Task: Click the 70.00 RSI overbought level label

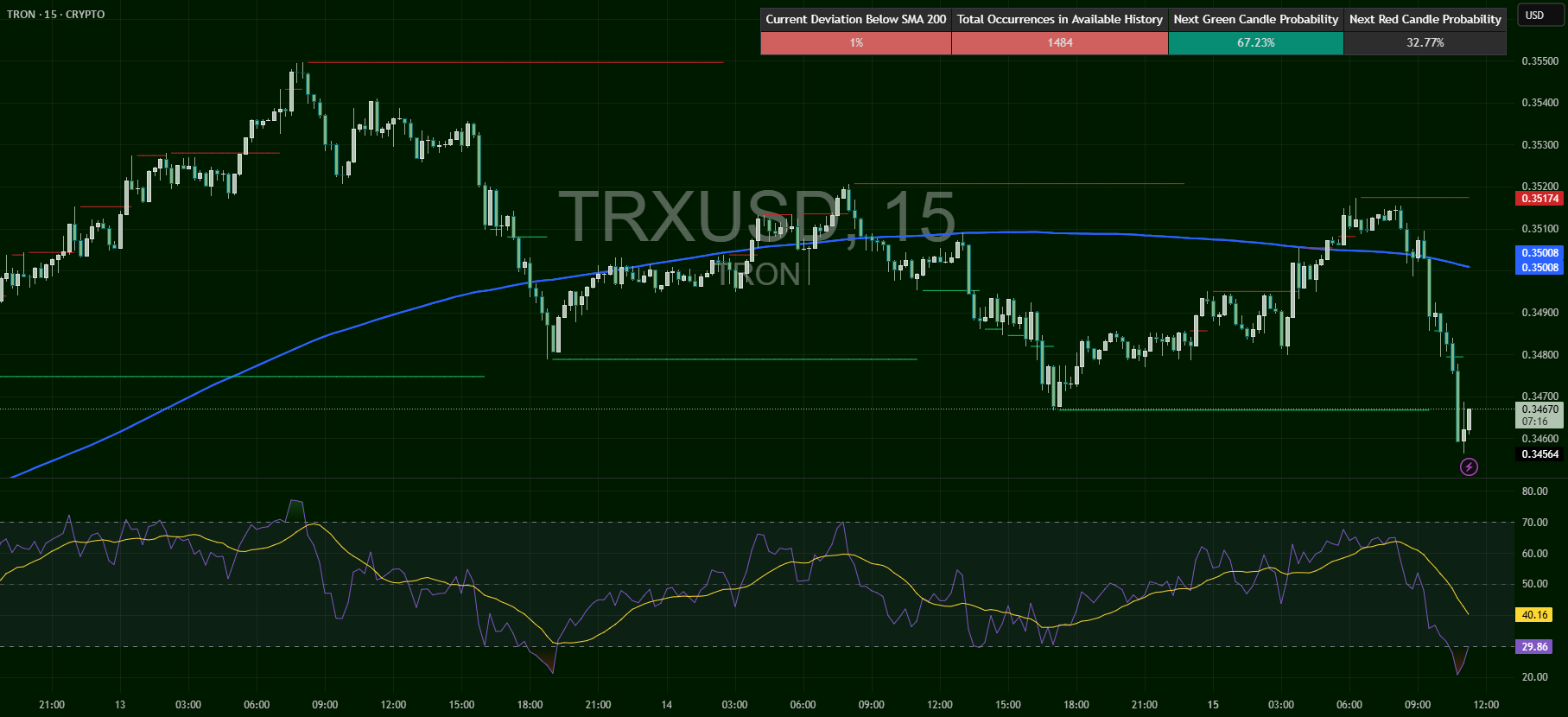Action: click(1534, 523)
